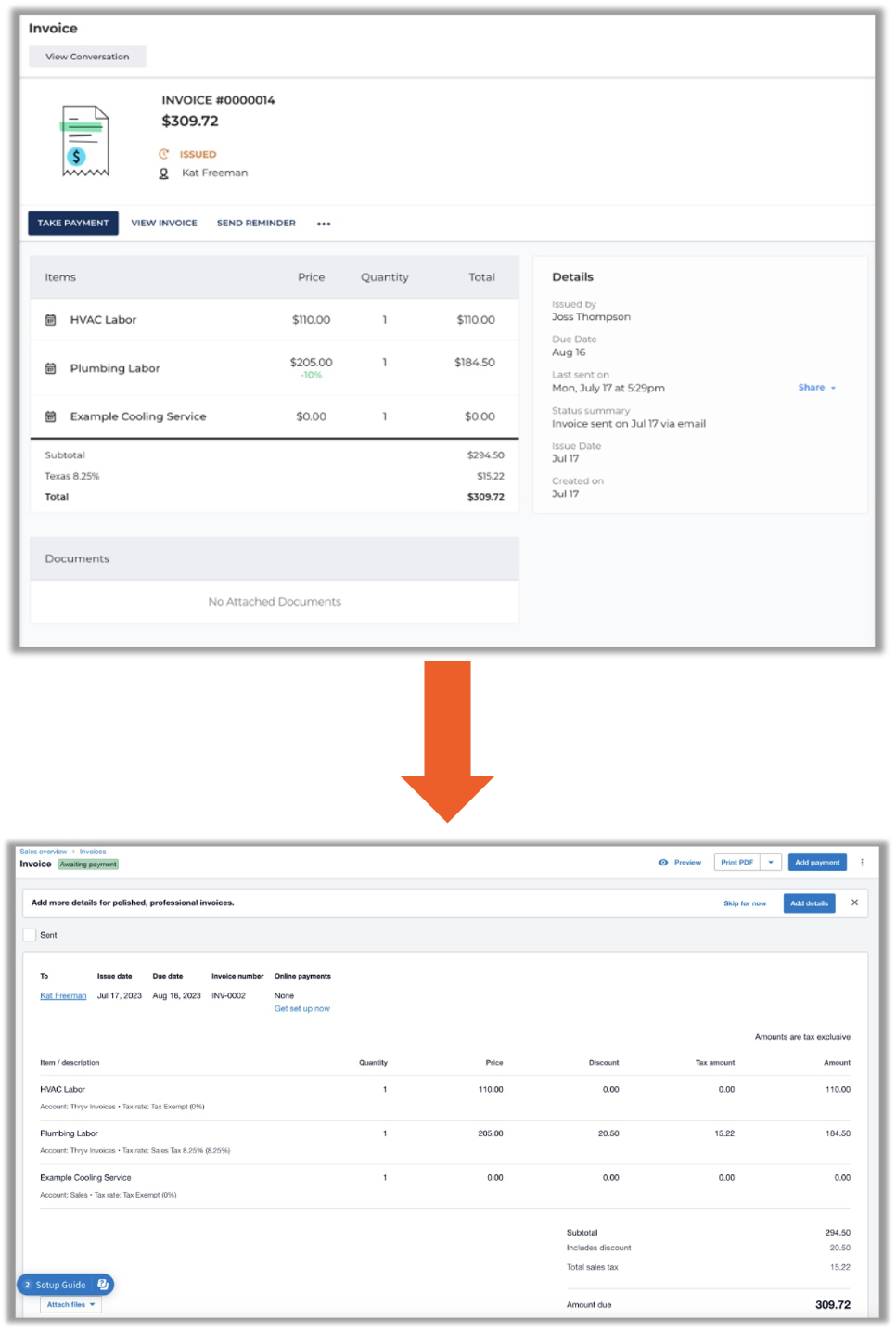Select Send Reminder action
The image size is (896, 1332).
click(x=256, y=224)
